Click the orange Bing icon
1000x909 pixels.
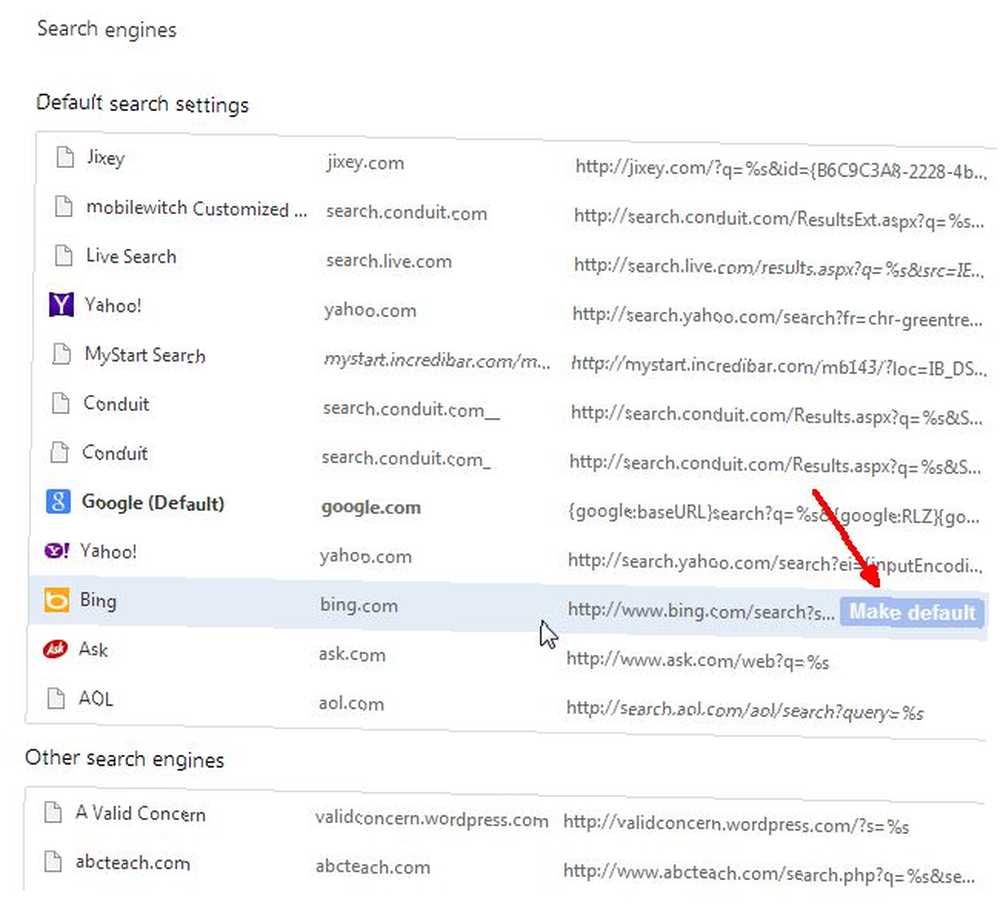pyautogui.click(x=56, y=600)
